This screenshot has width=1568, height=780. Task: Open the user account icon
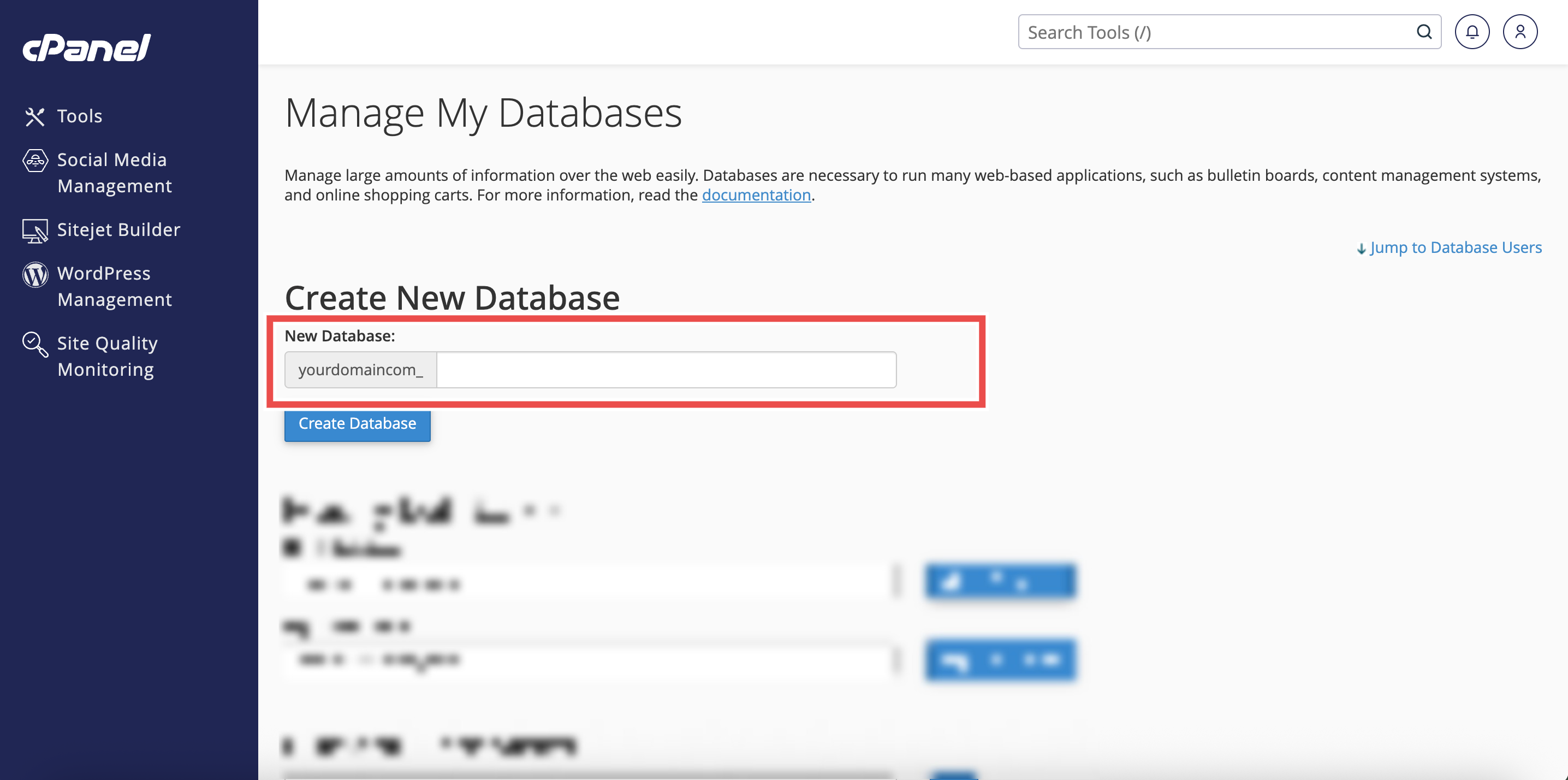coord(1520,32)
